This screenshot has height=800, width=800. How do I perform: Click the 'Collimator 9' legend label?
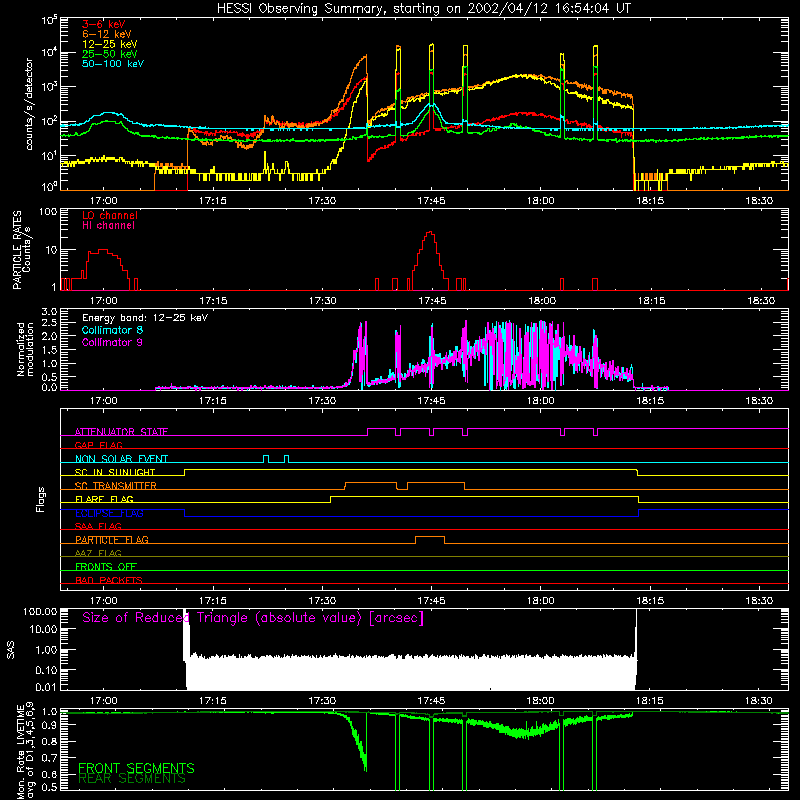pos(112,342)
